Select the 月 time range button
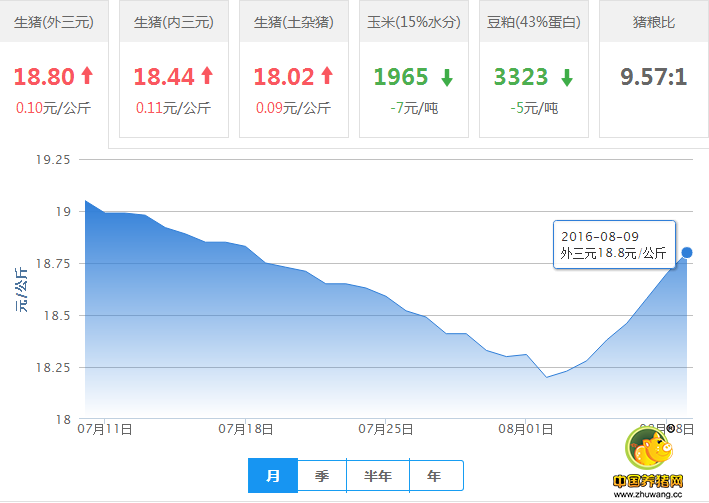 click(x=273, y=476)
